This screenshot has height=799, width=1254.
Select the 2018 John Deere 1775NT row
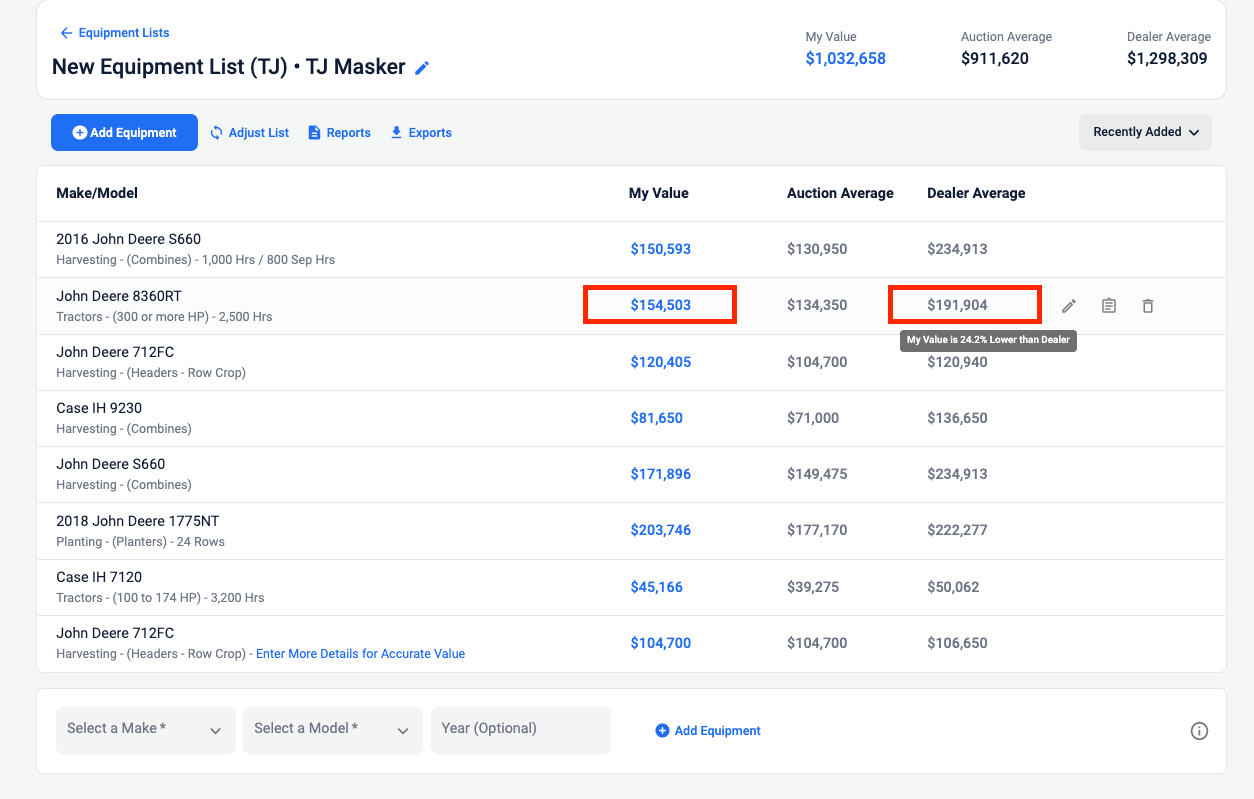(631, 530)
